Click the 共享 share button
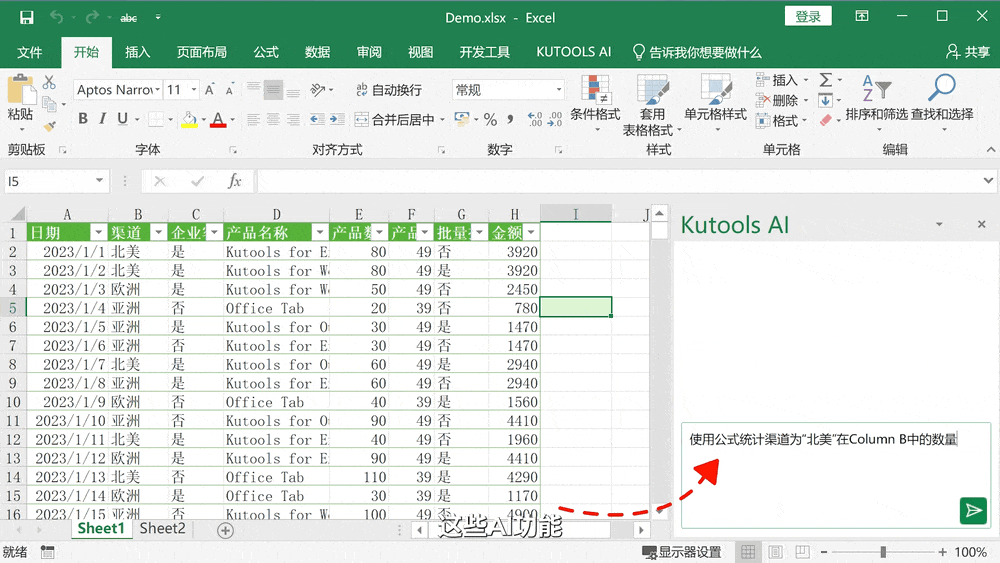This screenshot has height=563, width=1000. 968,52
